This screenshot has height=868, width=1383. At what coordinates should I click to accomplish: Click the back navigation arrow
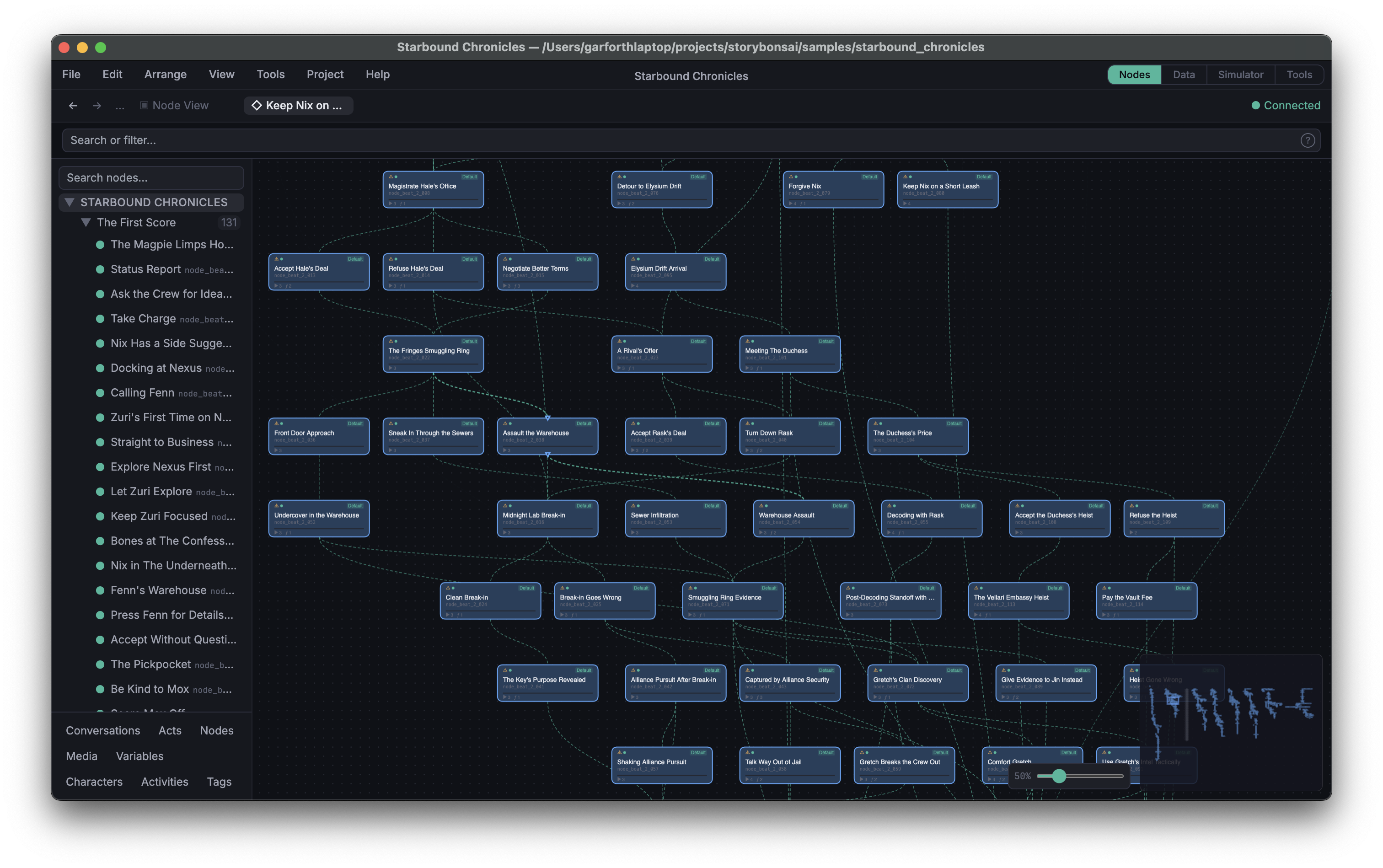tap(73, 106)
